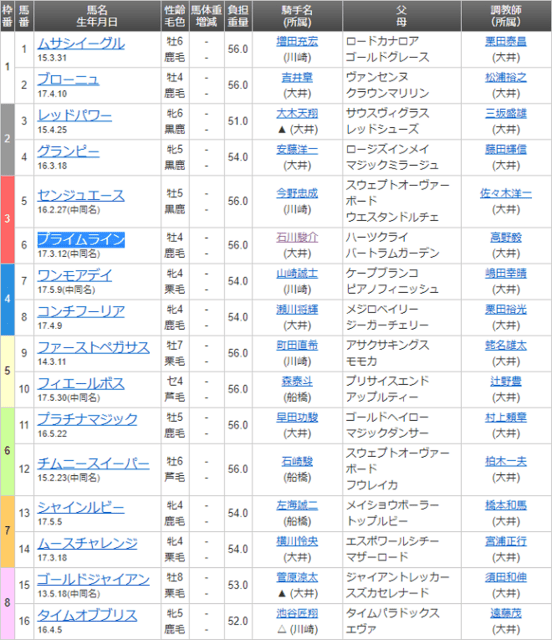Open the グランピー horse link
552x640 pixels.
[x=68, y=151]
